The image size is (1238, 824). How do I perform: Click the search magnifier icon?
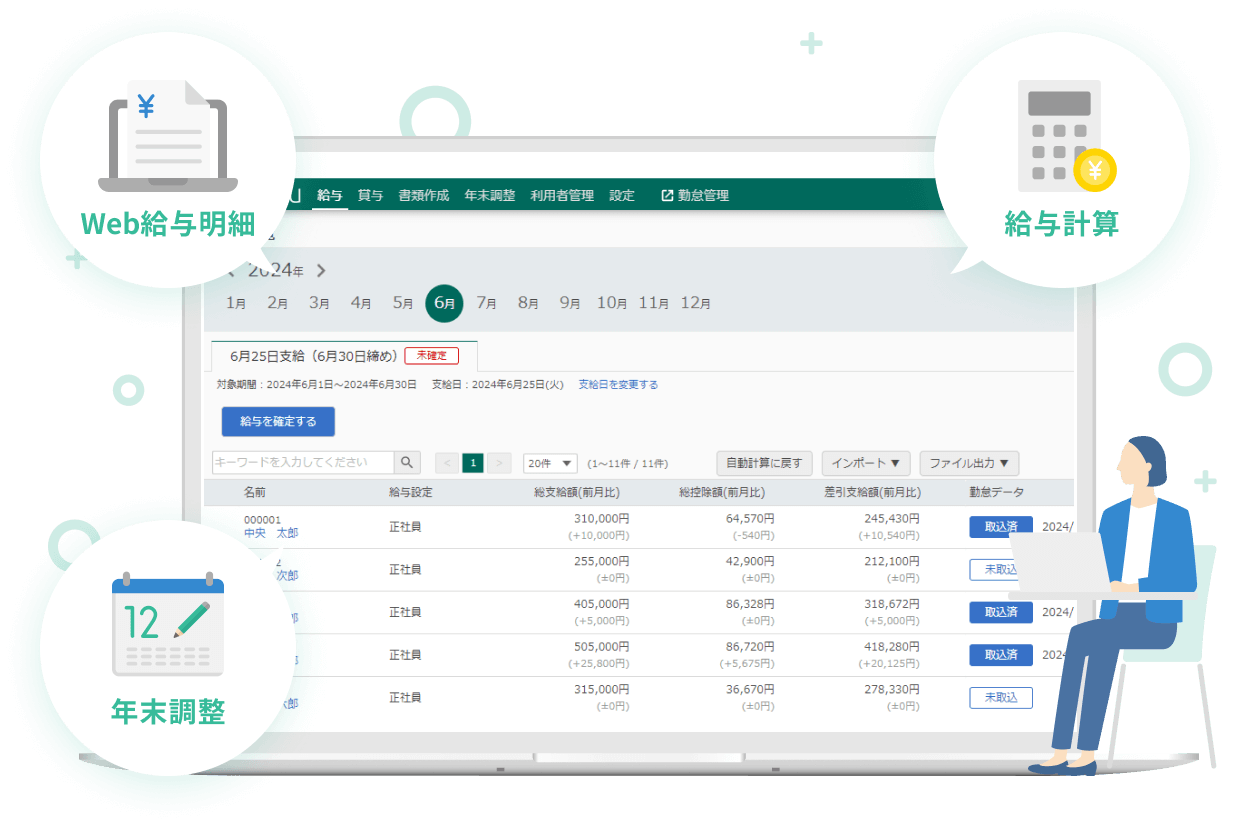coord(407,463)
